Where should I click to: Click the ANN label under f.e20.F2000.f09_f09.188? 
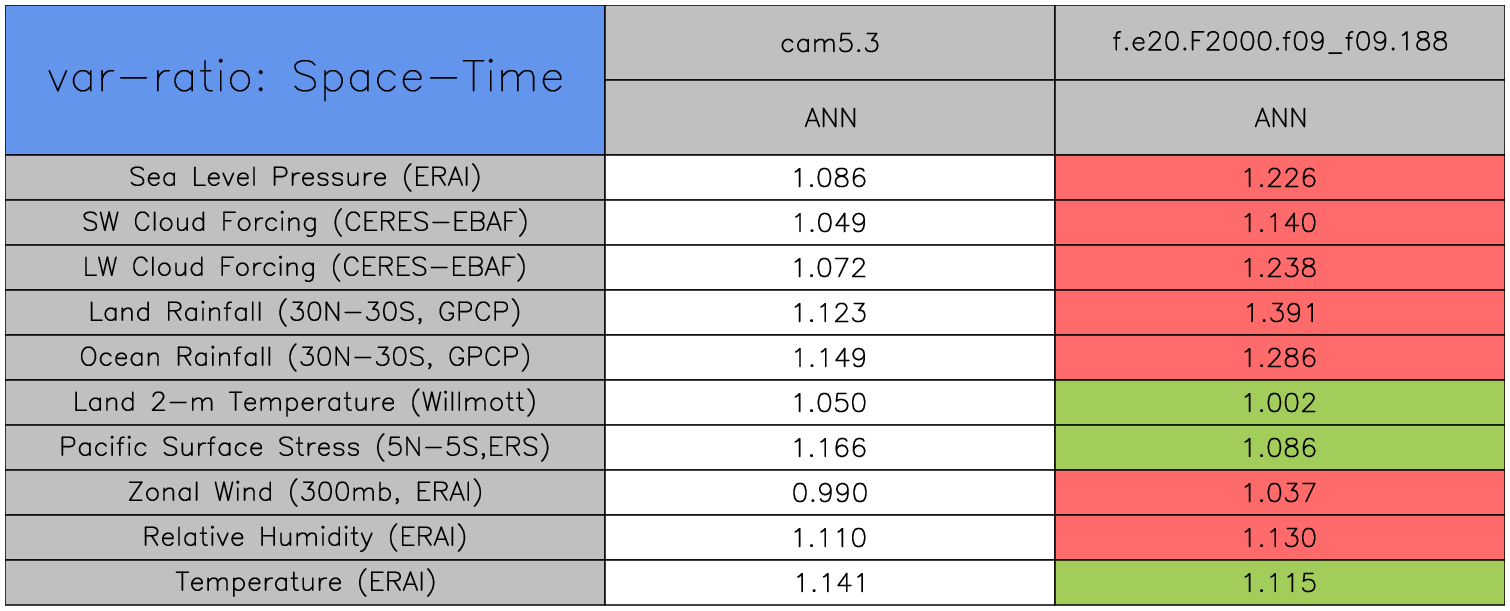(x=1280, y=118)
